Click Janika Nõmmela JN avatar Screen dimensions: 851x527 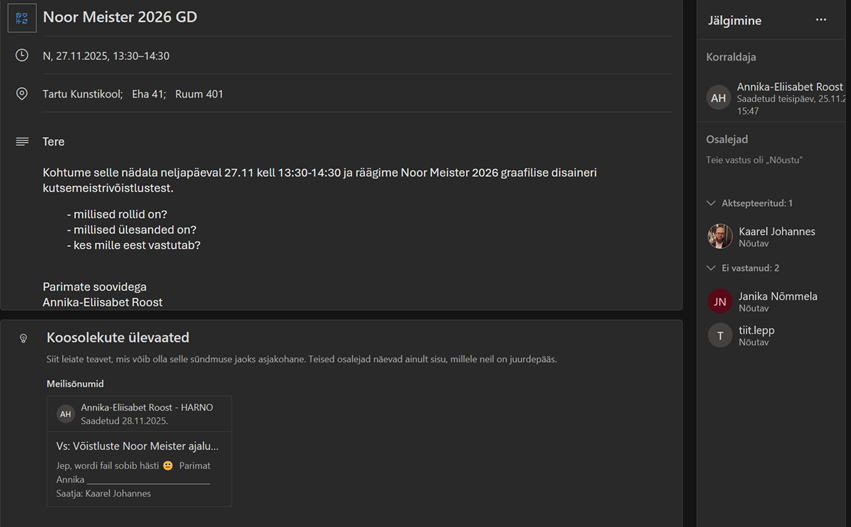click(x=720, y=302)
